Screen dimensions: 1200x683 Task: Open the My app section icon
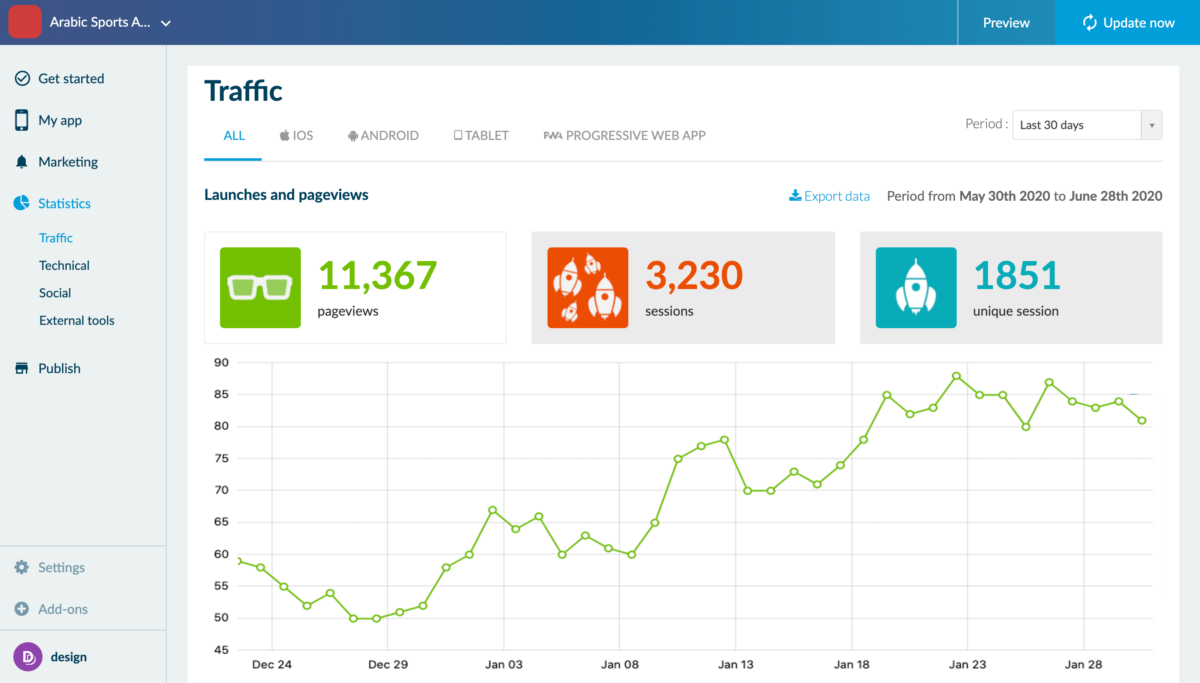[x=21, y=119]
